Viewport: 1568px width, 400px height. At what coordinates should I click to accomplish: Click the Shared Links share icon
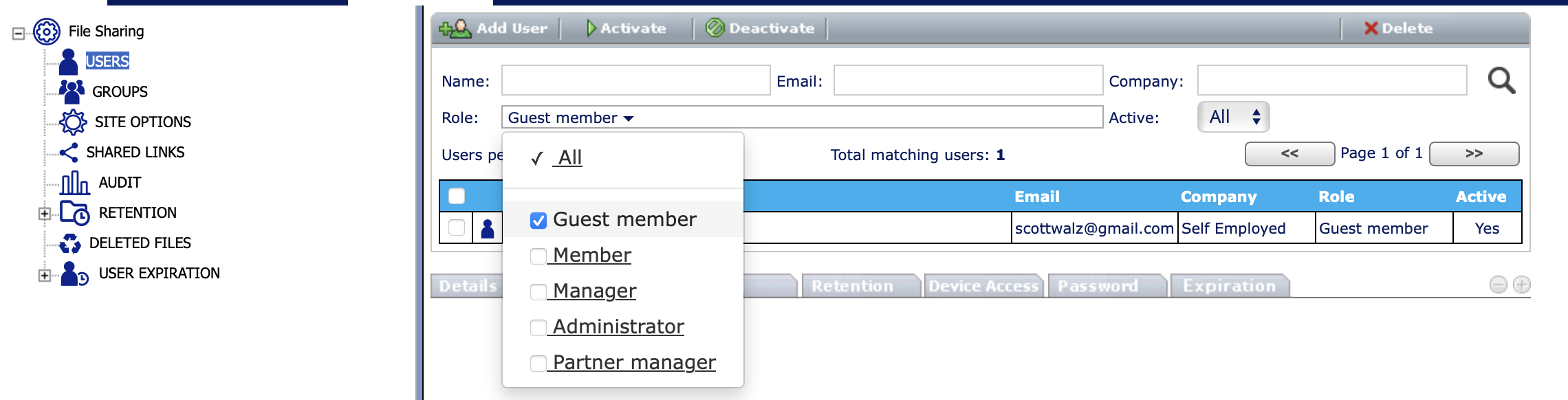69,153
